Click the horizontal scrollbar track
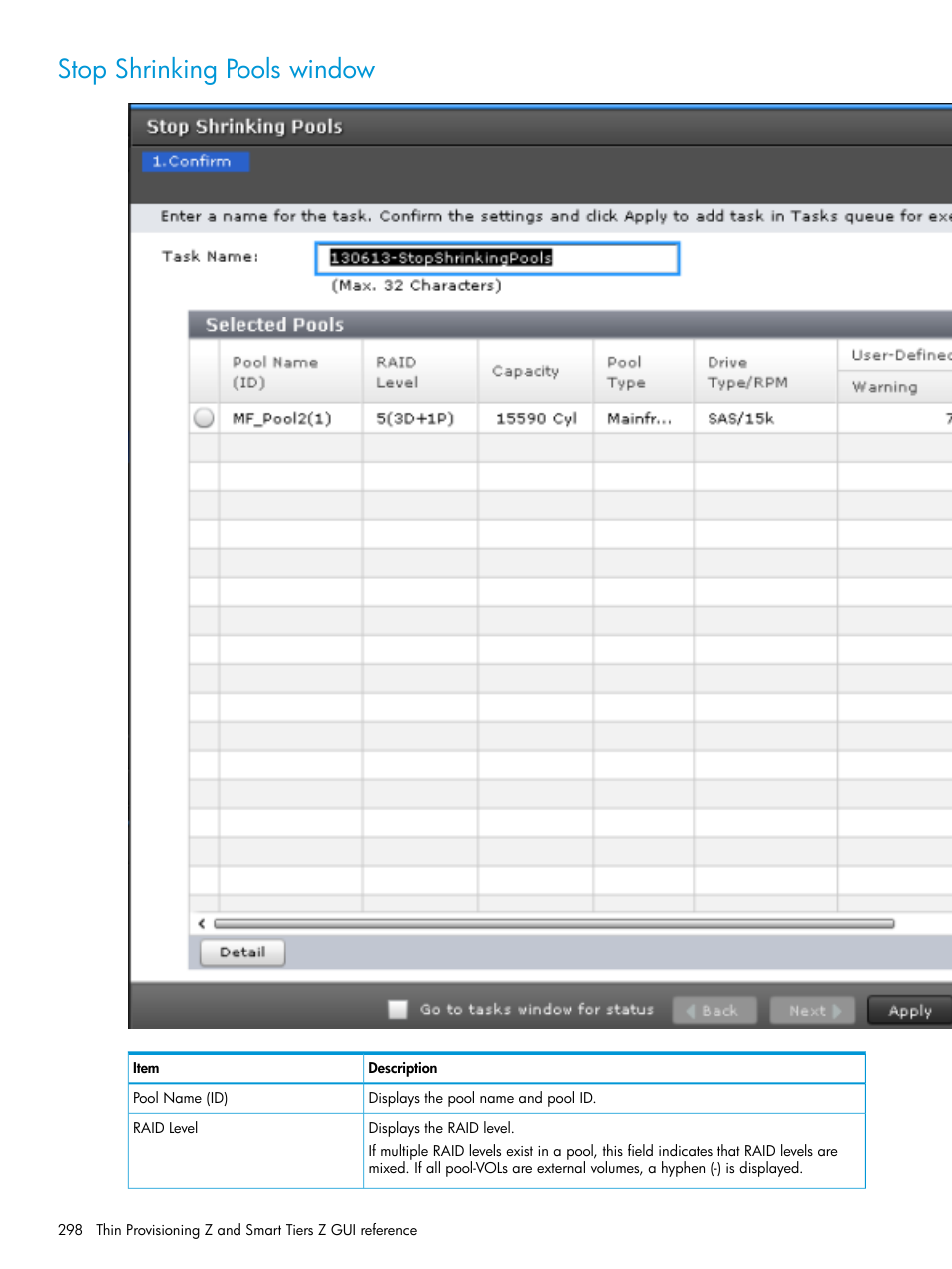 click(554, 924)
